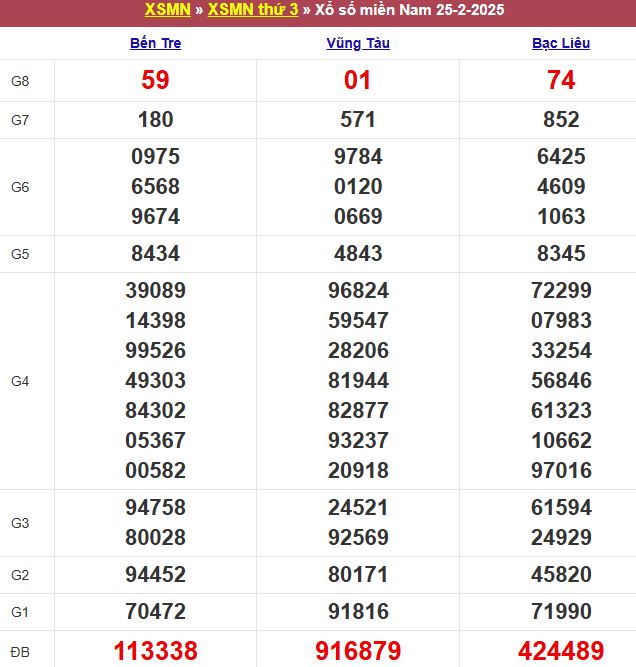Select the G5 number 8434
The width and height of the screenshot is (636, 667).
click(155, 254)
